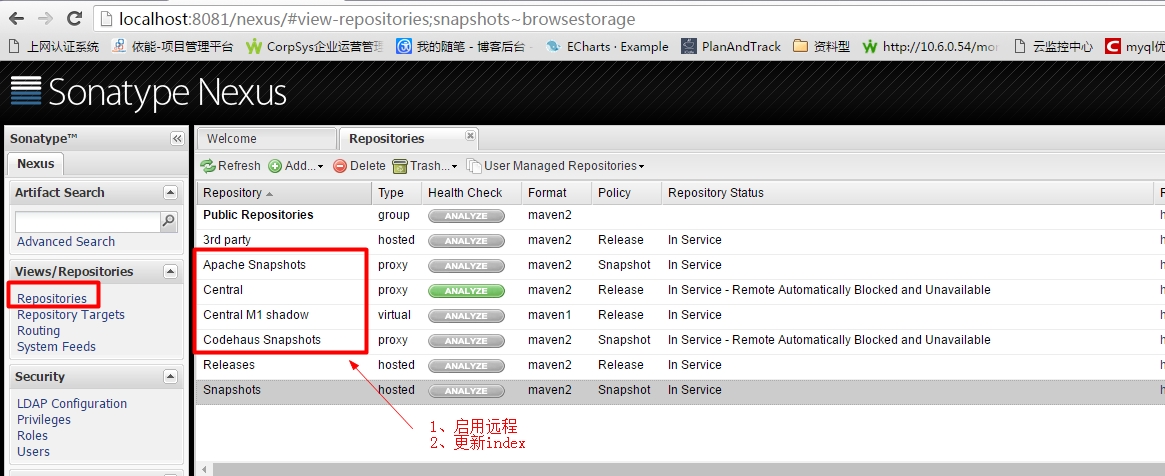This screenshot has width=1165, height=476.
Task: Sort by Health Check column header
Action: (472, 193)
